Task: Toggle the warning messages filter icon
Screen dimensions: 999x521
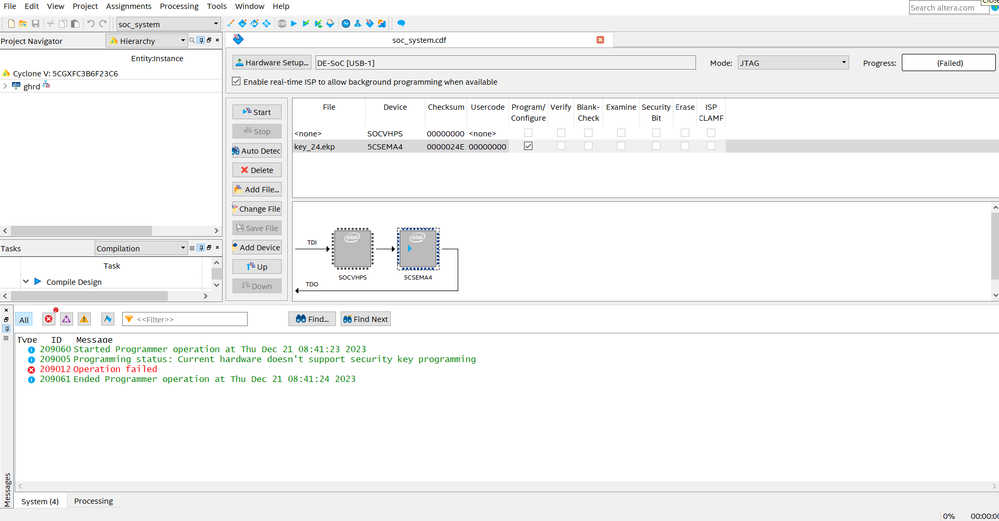Action: (84, 319)
